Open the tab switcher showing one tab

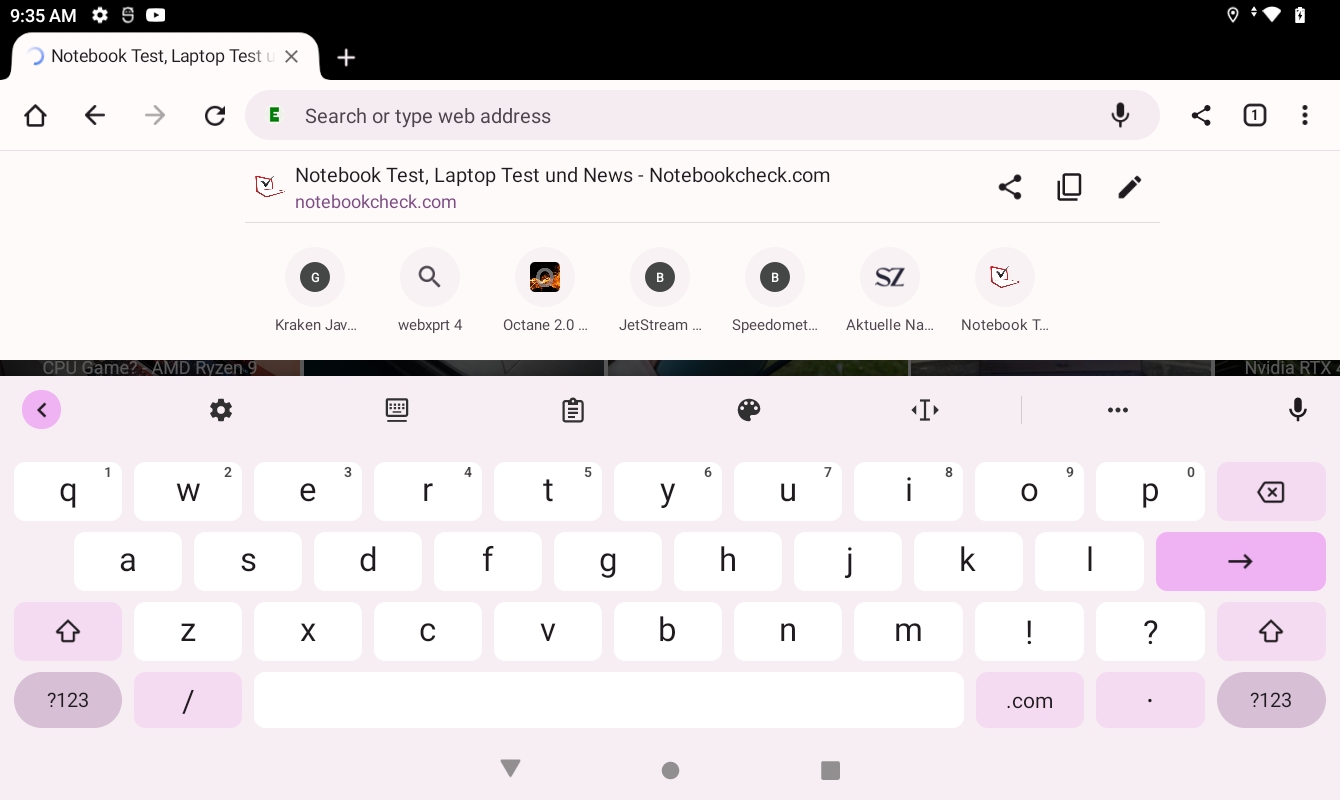[x=1254, y=116]
